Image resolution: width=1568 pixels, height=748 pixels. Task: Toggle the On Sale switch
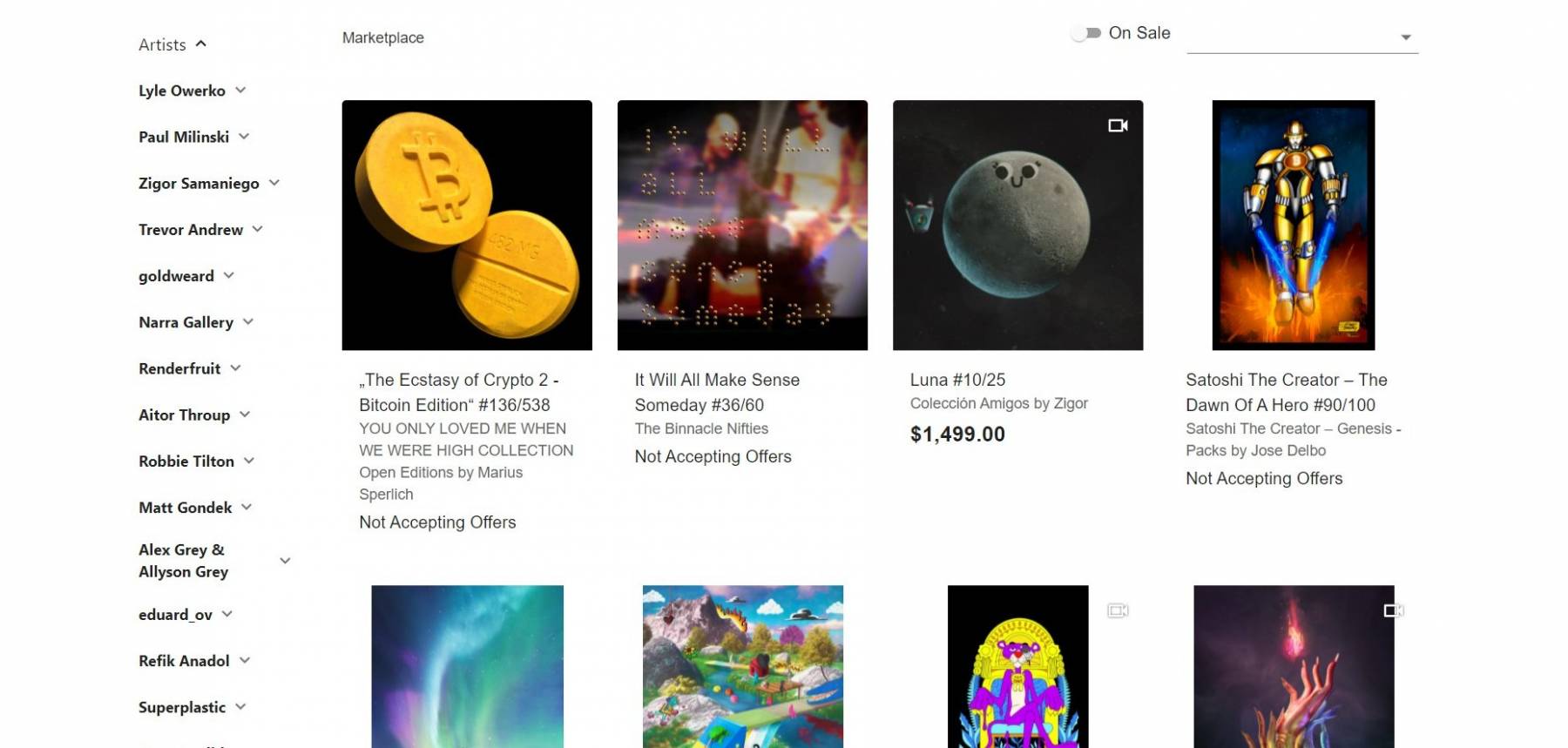(1086, 33)
